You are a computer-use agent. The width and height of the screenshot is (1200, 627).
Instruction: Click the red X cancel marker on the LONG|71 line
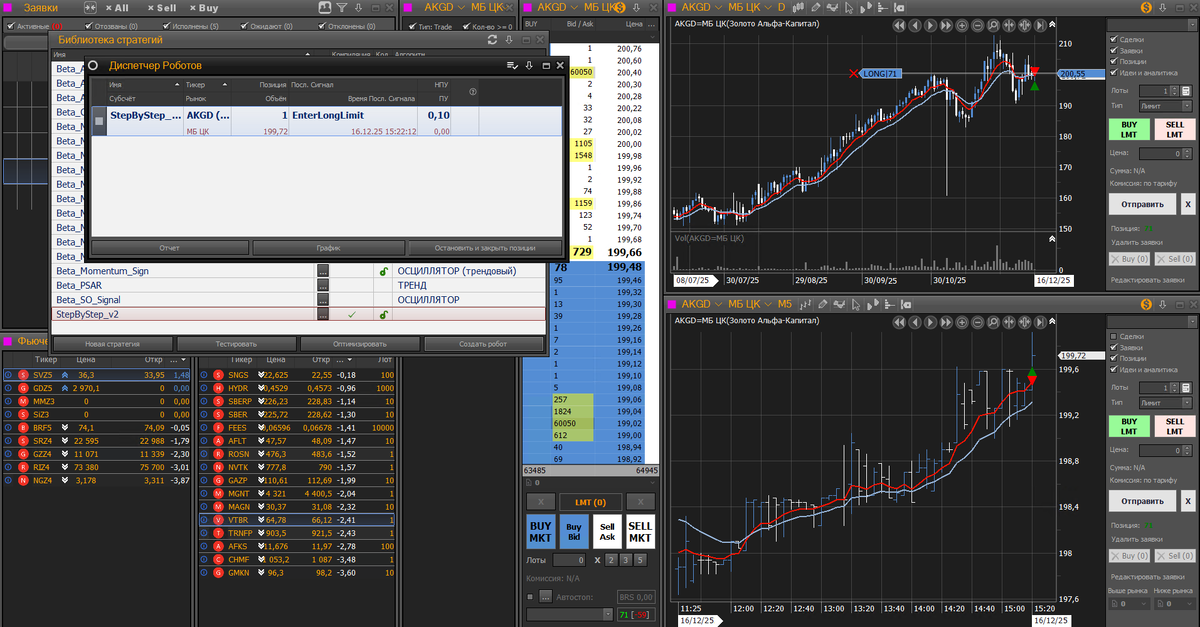[x=853, y=74]
